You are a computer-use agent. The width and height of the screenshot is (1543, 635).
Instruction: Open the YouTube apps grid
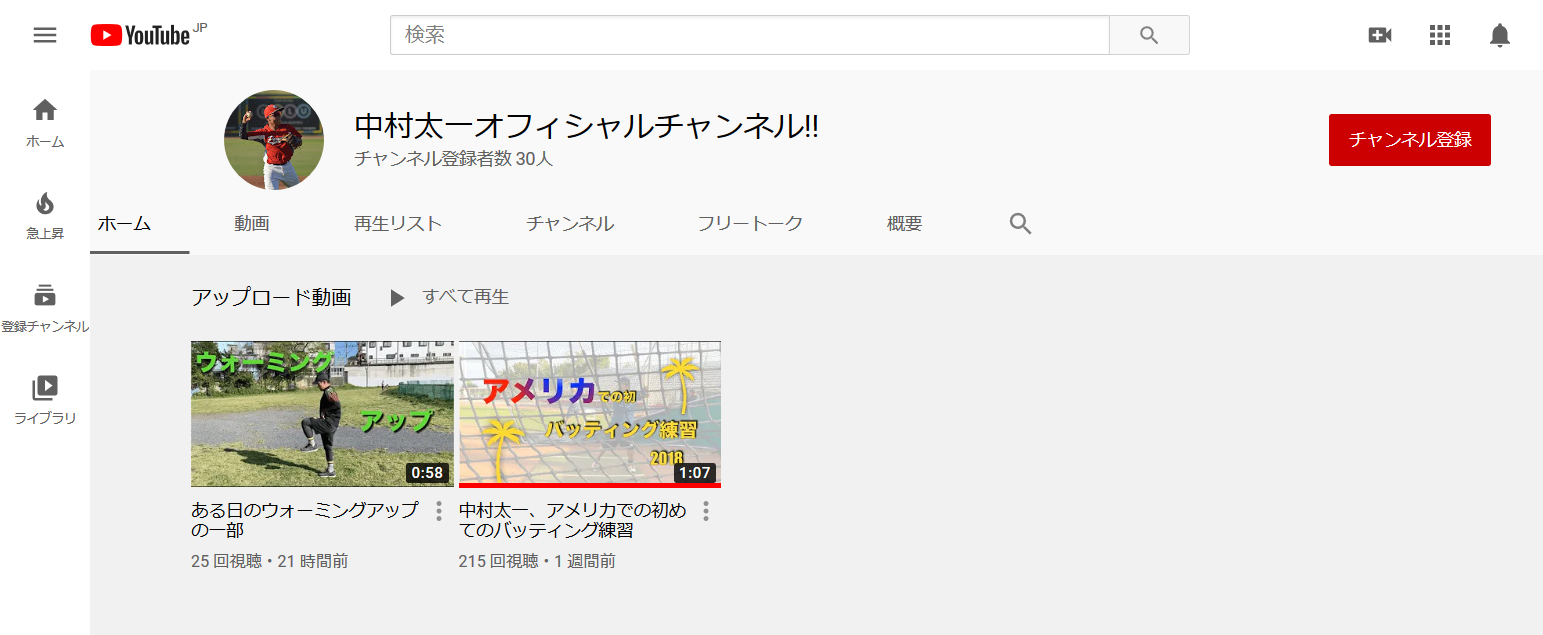tap(1439, 35)
